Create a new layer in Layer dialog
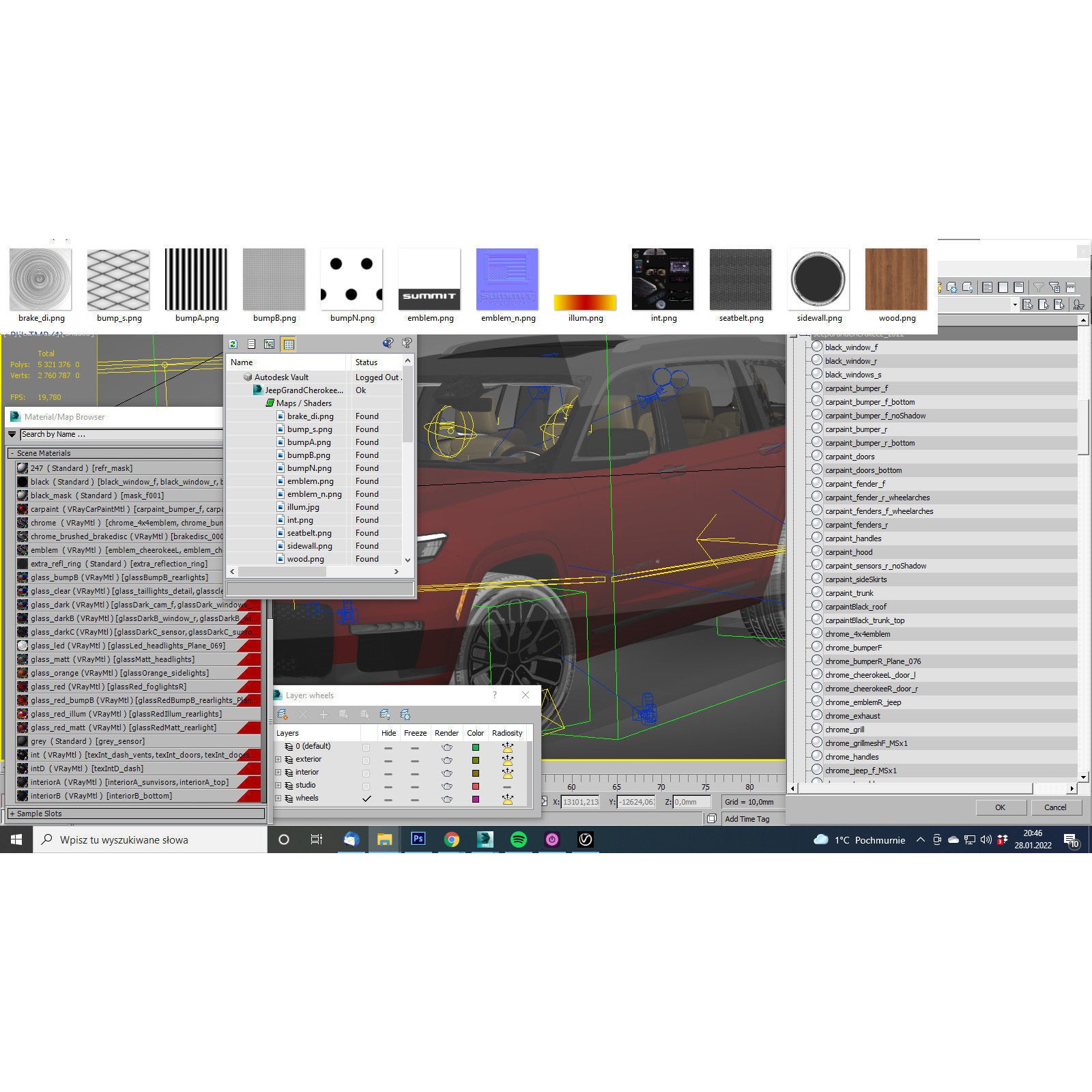 [x=281, y=715]
